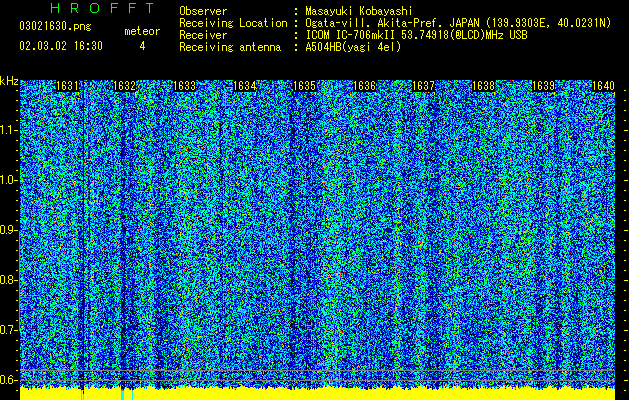Viewport: 629px width, 400px height.
Task: Click the 1633 time marker
Action: (x=185, y=86)
